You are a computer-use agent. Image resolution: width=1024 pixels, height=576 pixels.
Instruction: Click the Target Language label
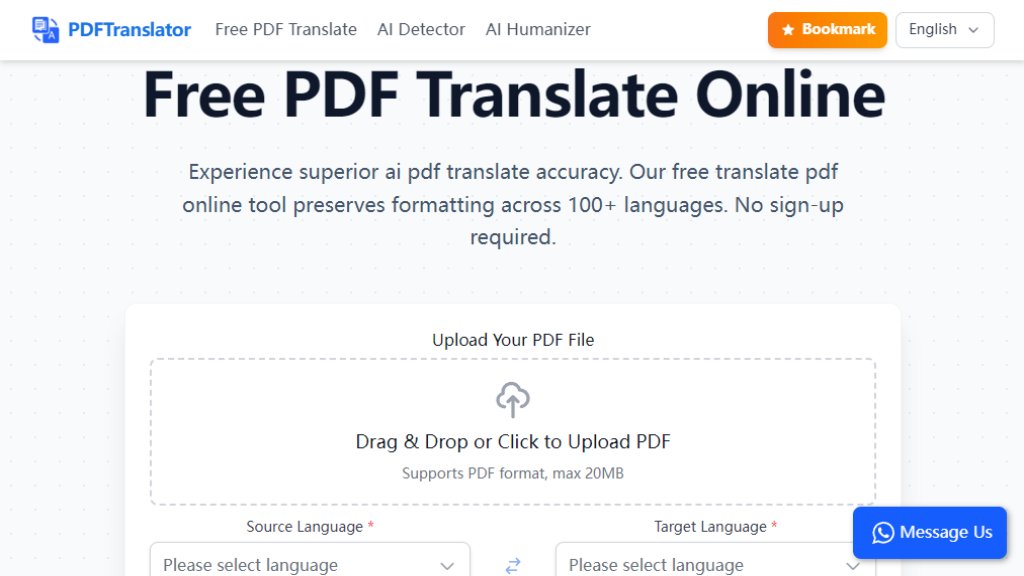click(711, 527)
